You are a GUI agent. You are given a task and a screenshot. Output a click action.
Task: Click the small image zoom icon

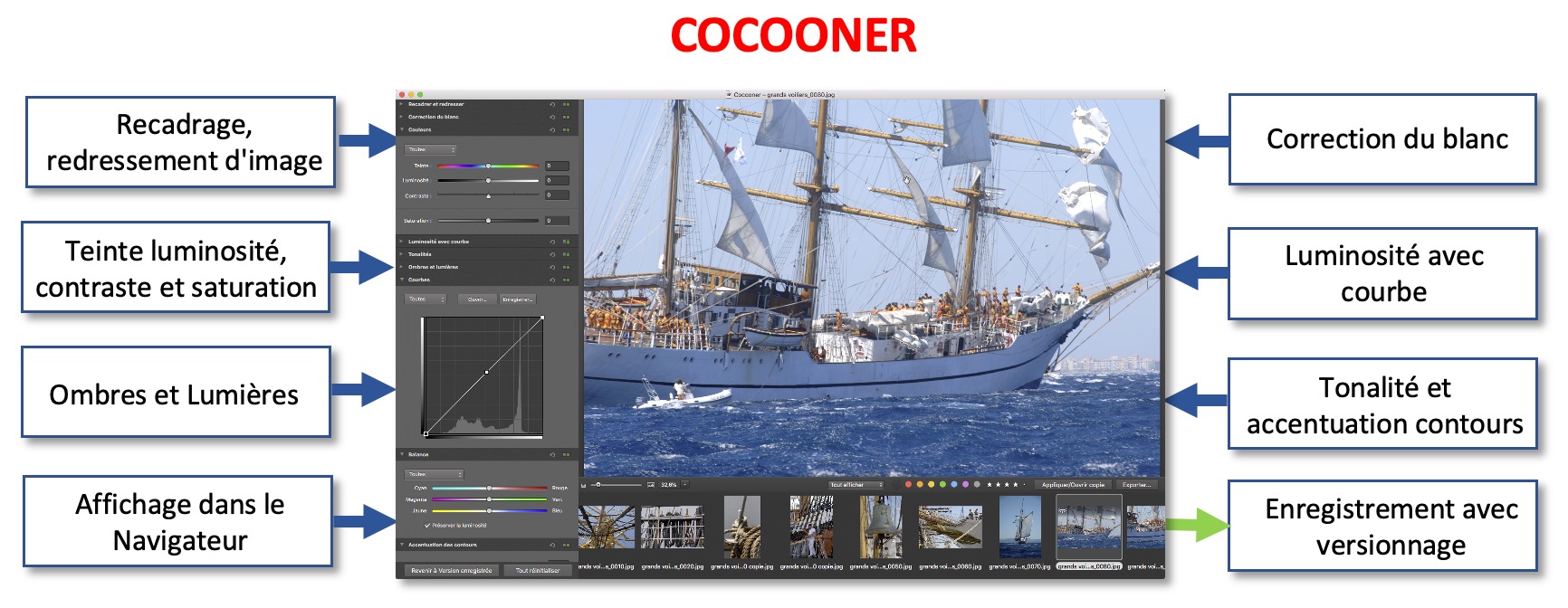(x=584, y=485)
